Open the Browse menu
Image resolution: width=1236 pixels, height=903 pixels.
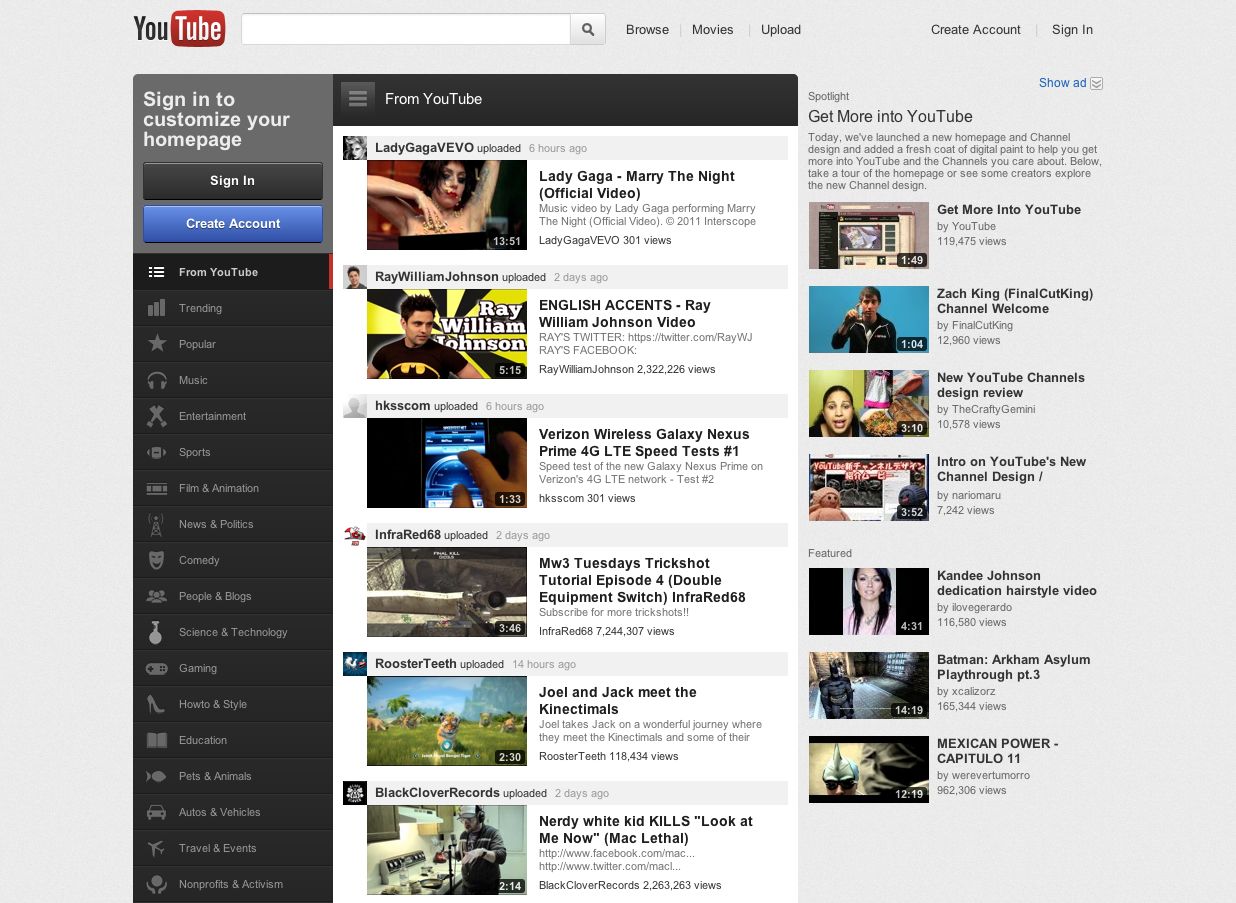click(x=647, y=30)
